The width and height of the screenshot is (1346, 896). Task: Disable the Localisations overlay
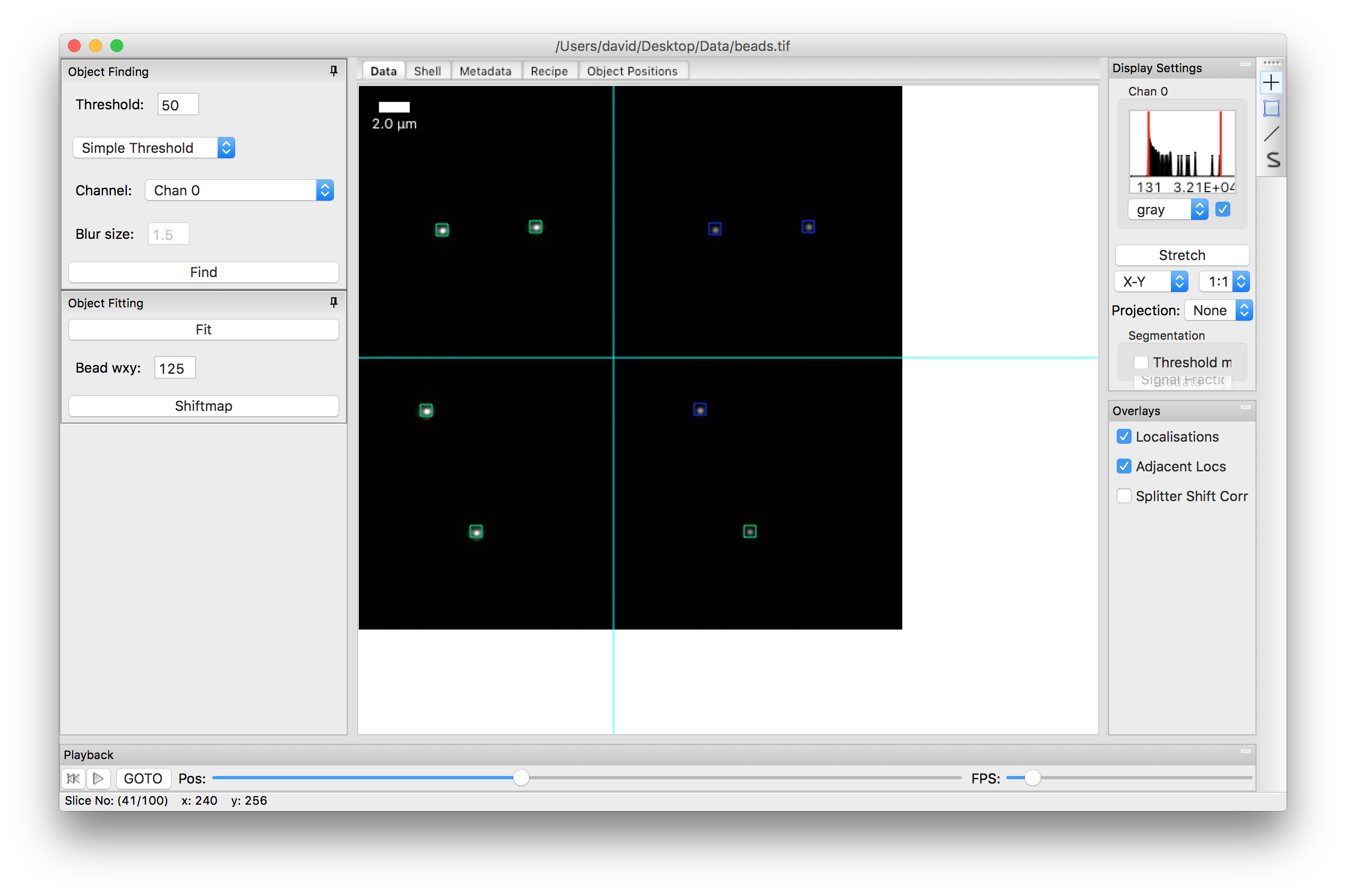[x=1124, y=436]
